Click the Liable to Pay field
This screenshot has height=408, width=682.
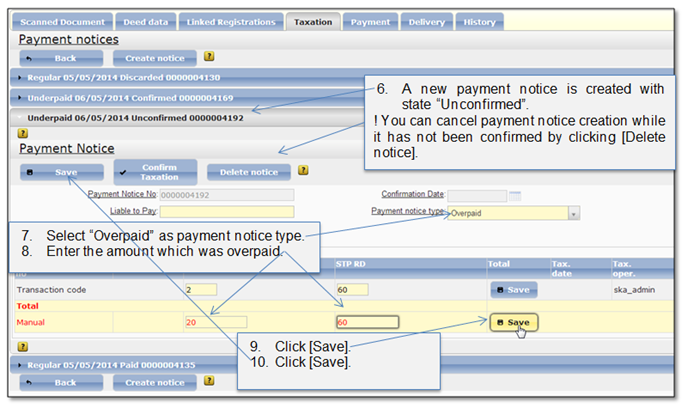(227, 212)
